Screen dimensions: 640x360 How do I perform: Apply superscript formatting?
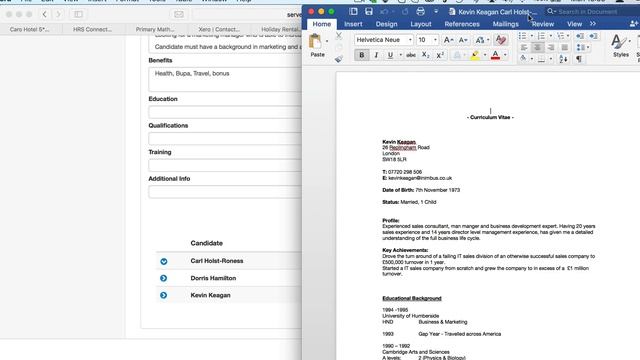[x=440, y=55]
